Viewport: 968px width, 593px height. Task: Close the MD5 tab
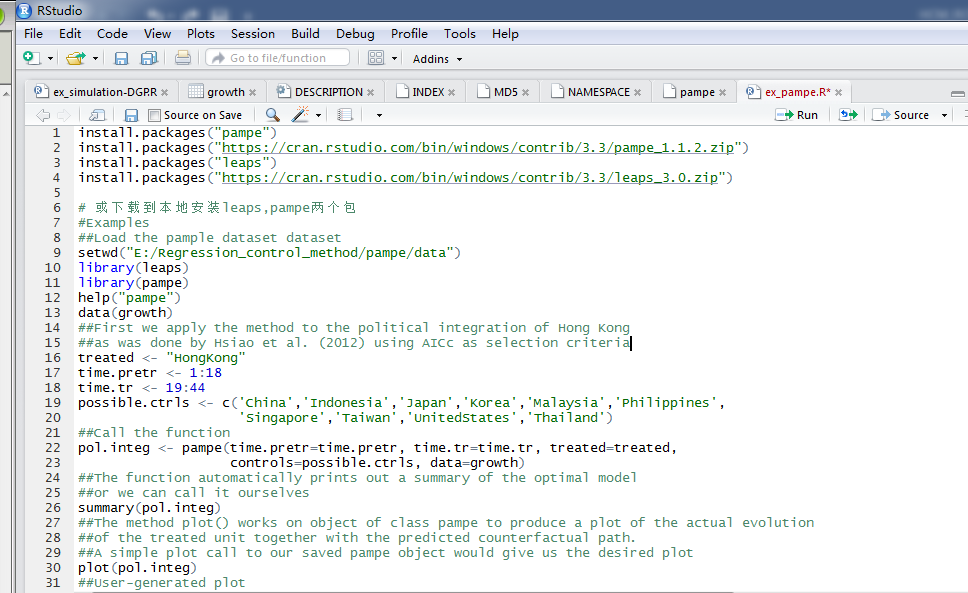click(525, 93)
